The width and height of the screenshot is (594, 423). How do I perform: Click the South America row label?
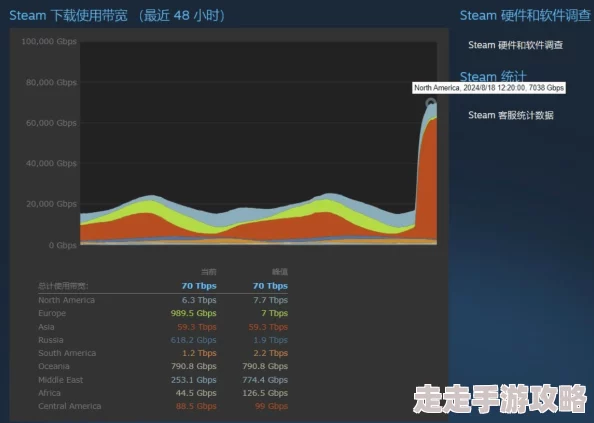coord(67,353)
